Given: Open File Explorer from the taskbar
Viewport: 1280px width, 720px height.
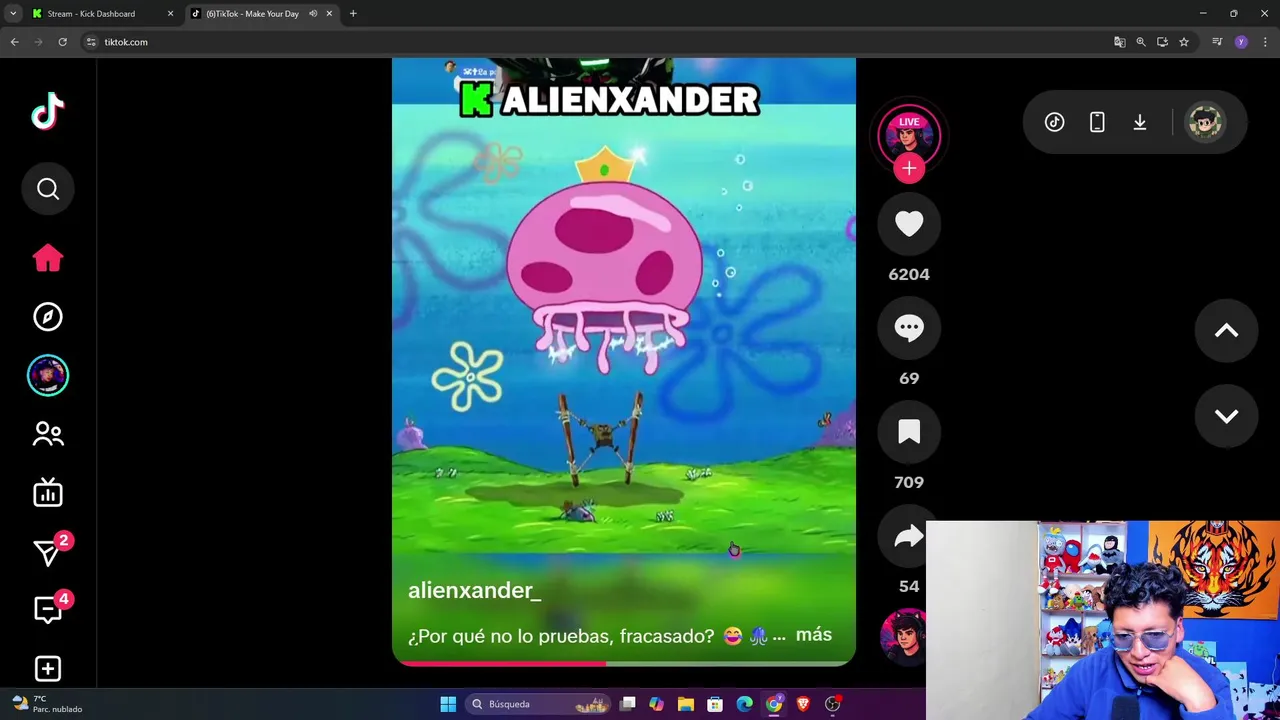Looking at the screenshot, I should pos(686,704).
